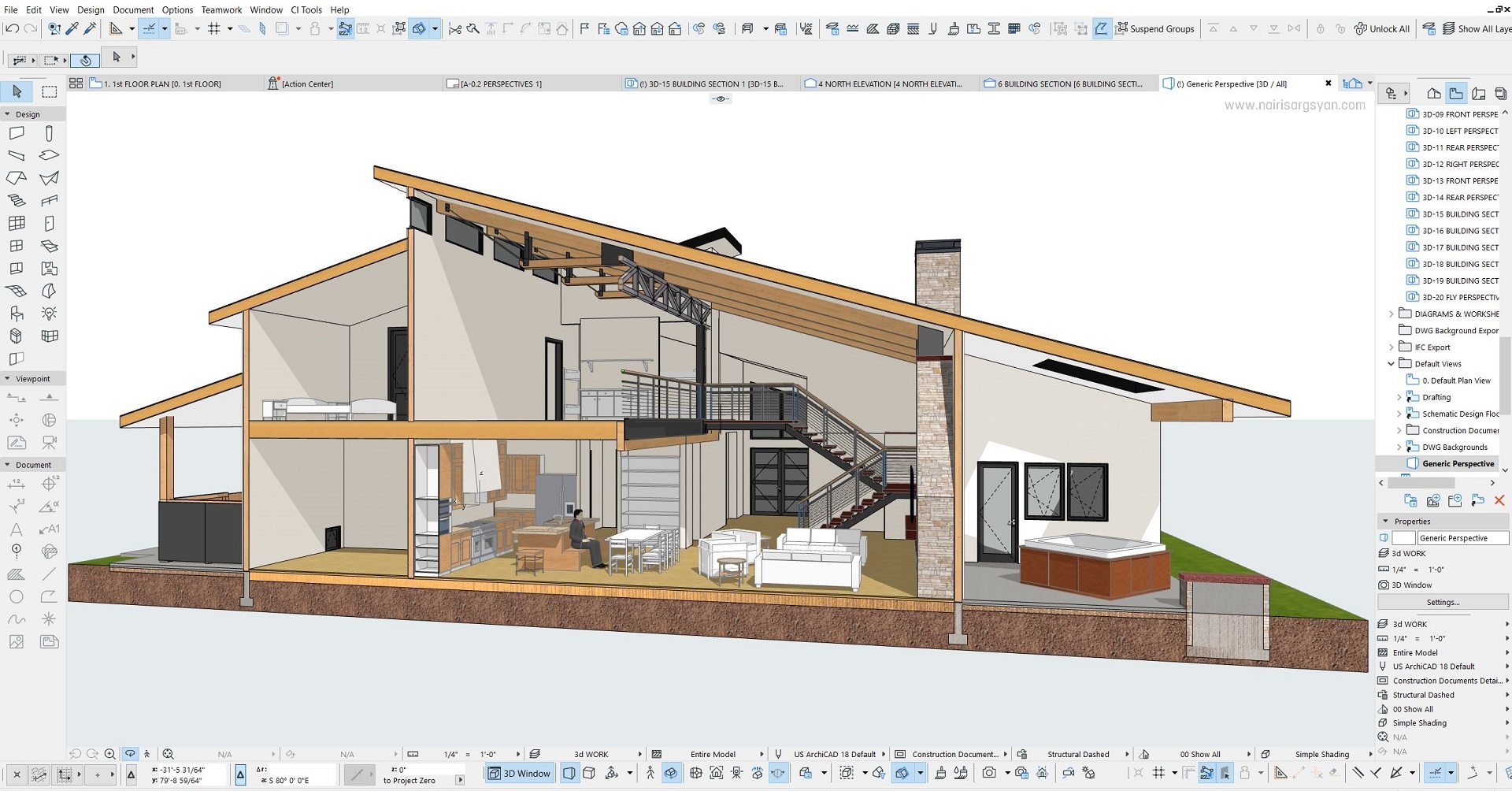Select the Shell tool

pos(49,178)
